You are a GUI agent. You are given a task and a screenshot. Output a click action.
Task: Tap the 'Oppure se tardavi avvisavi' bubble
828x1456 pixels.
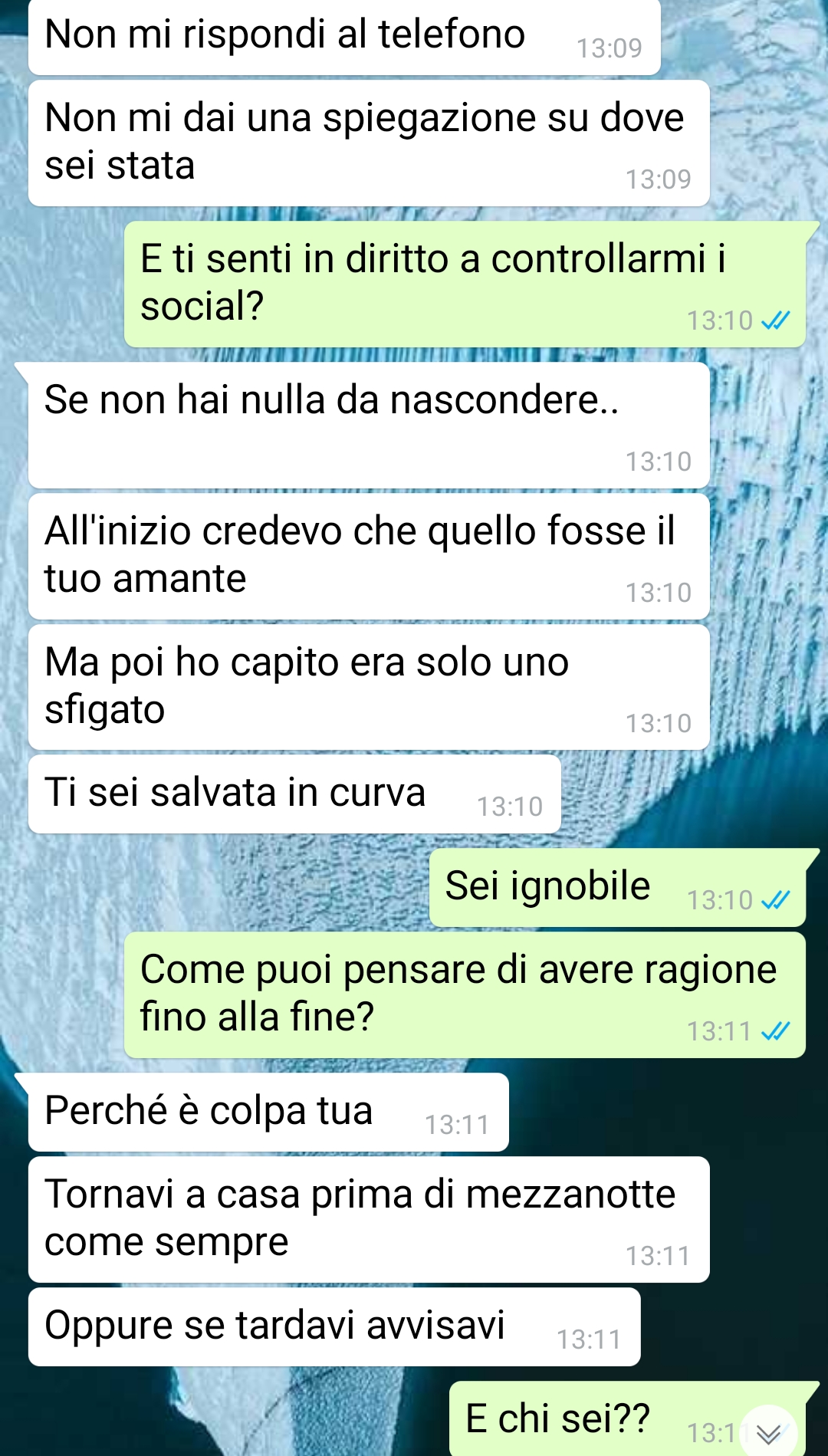334,1326
